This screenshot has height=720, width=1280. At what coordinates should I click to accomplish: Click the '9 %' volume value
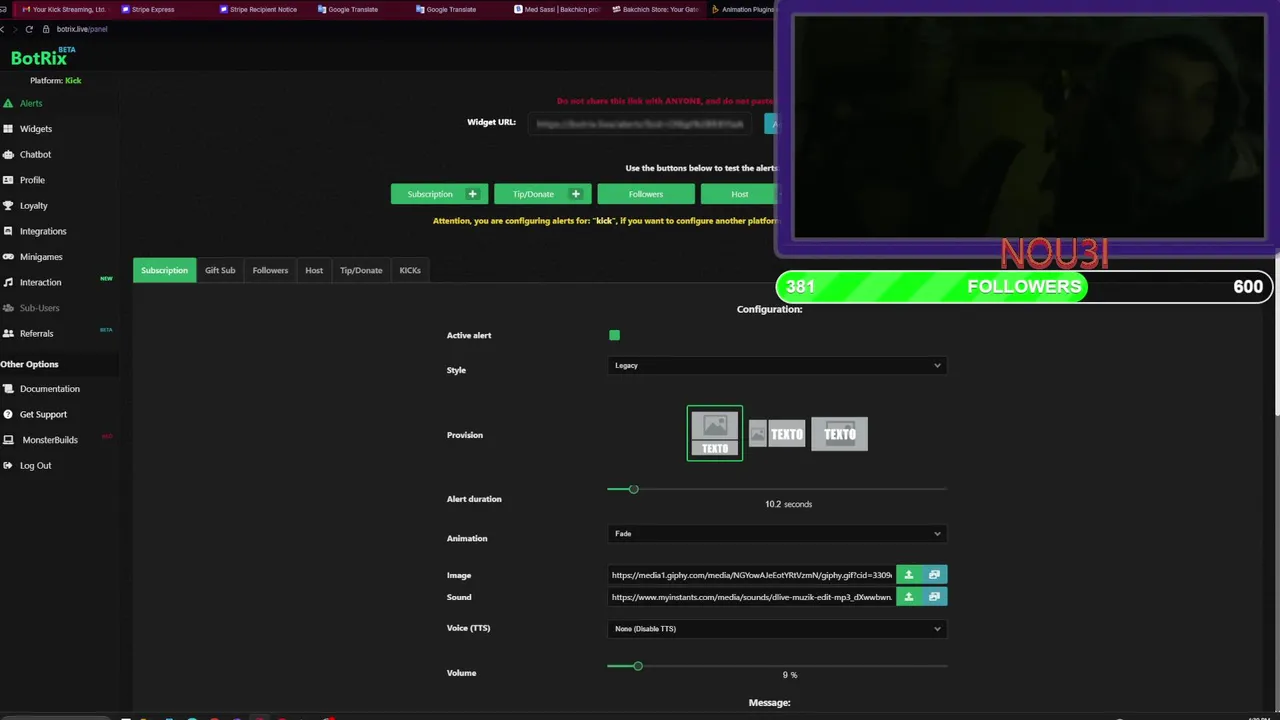[x=790, y=675]
